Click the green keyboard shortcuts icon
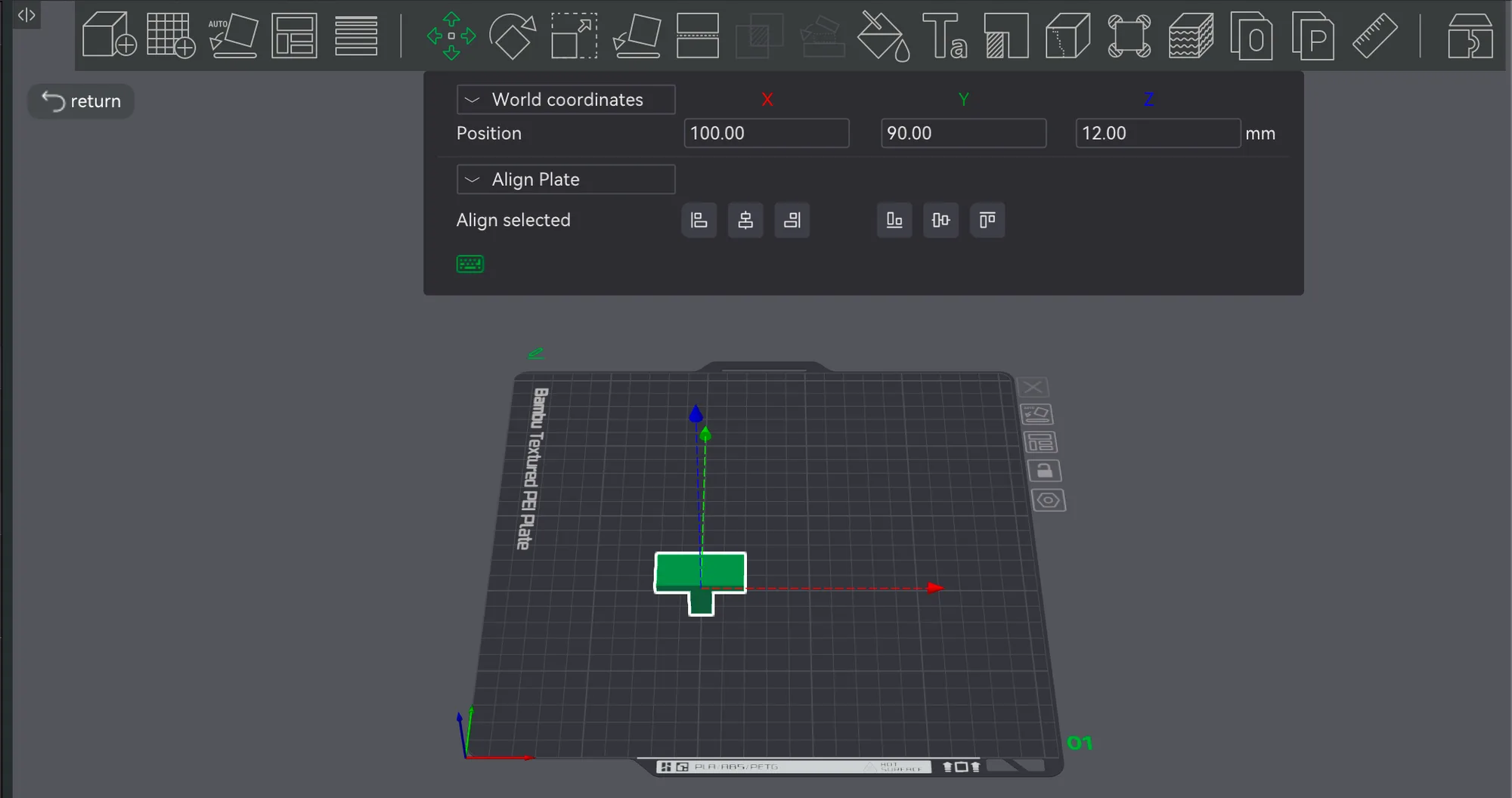 click(470, 264)
